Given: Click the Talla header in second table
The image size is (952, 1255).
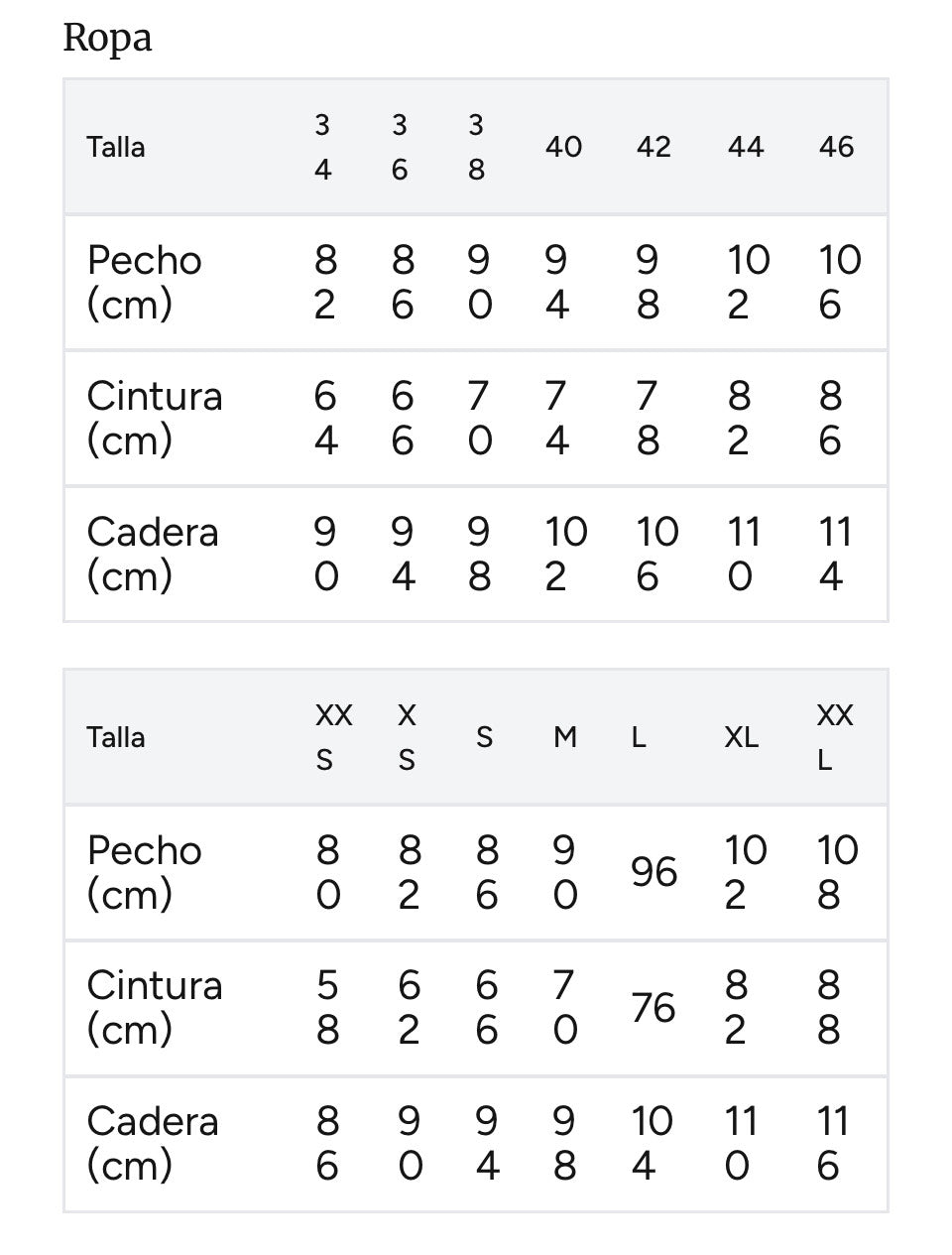Looking at the screenshot, I should 116,737.
